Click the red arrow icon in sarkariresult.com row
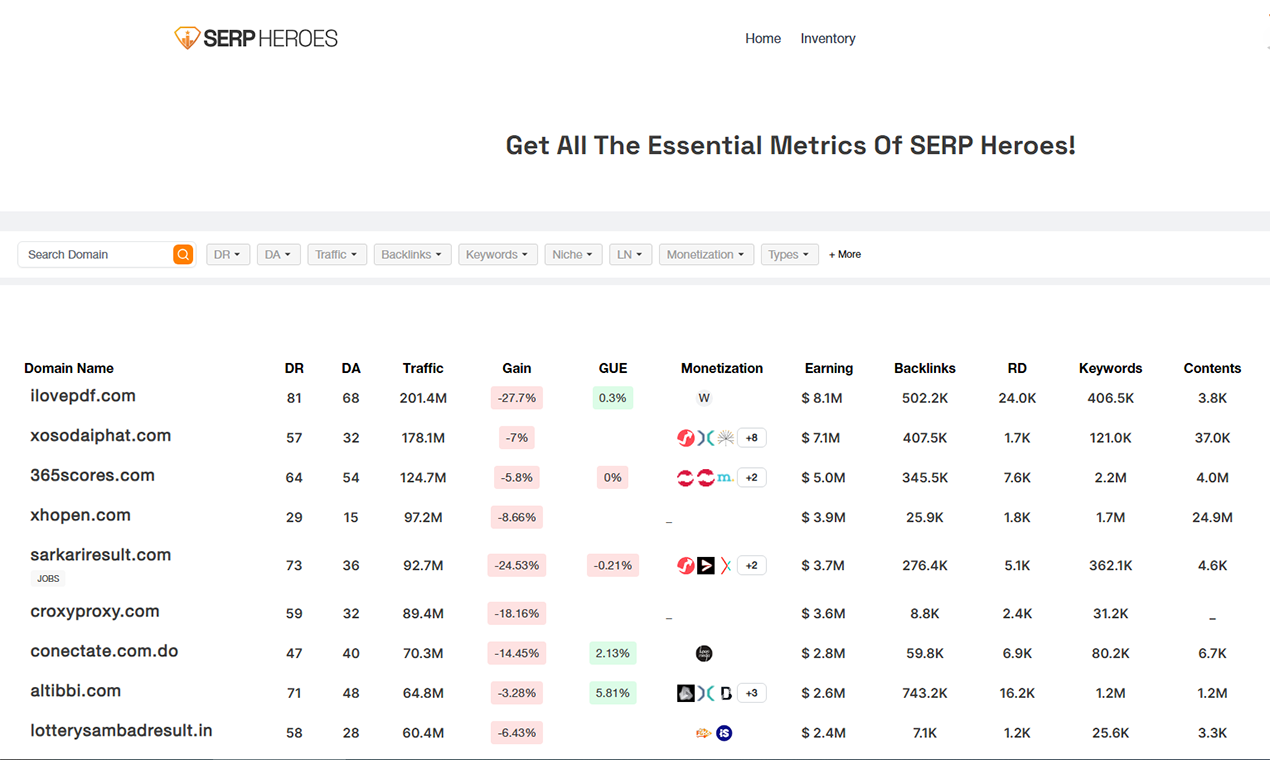Screen dimensions: 1270x760 coord(686,566)
